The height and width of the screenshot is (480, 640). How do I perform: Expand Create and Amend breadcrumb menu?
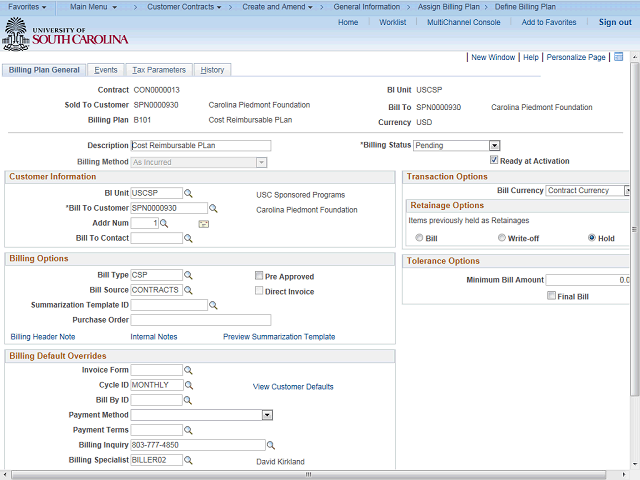(278, 7)
